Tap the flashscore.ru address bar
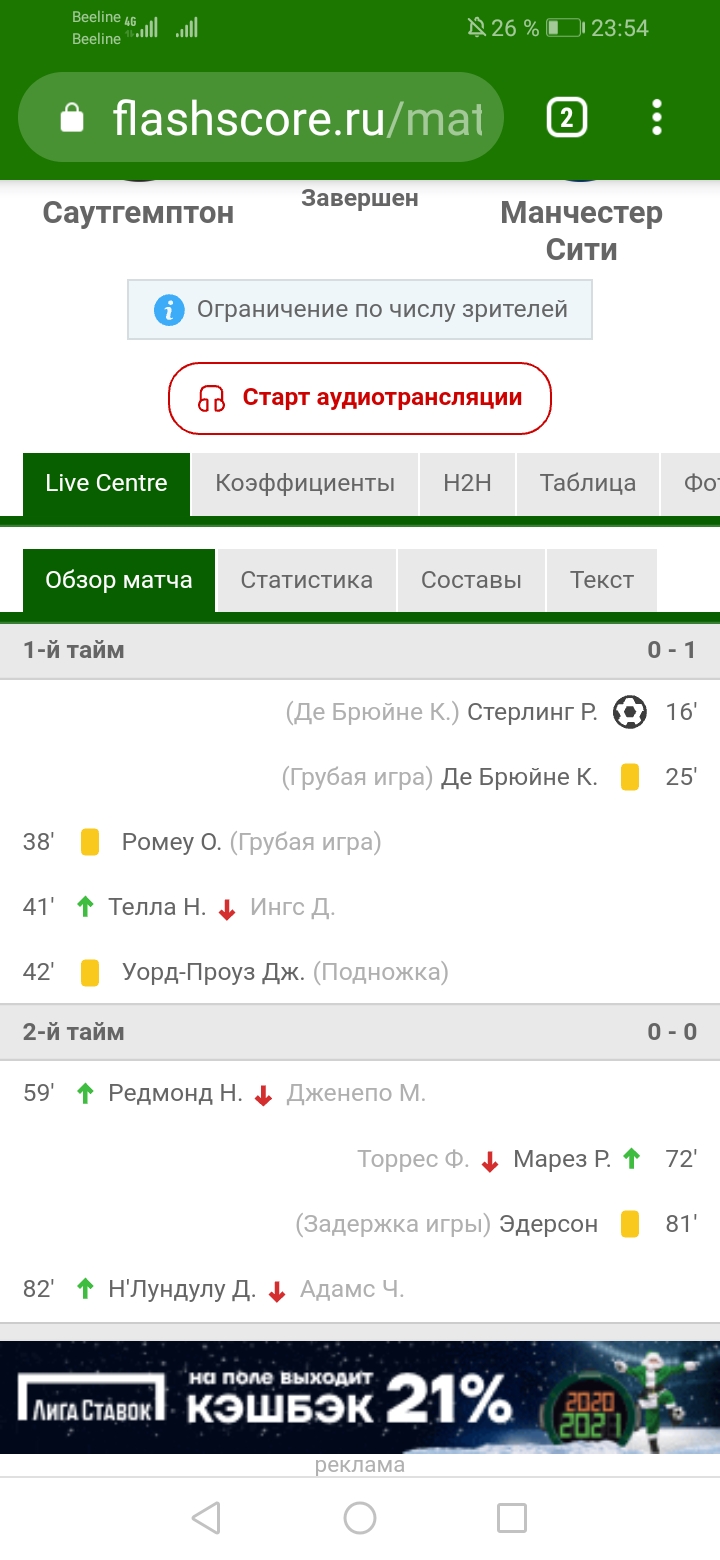 [297, 119]
